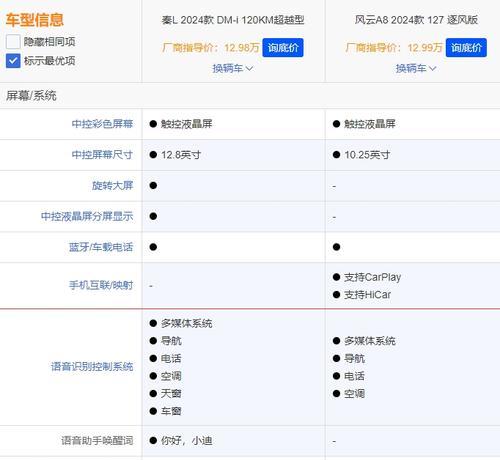Image resolution: width=500 pixels, height=460 pixels.
Task: Open the 中控液晶屏分屏显示 parameter link
Action: point(87,216)
